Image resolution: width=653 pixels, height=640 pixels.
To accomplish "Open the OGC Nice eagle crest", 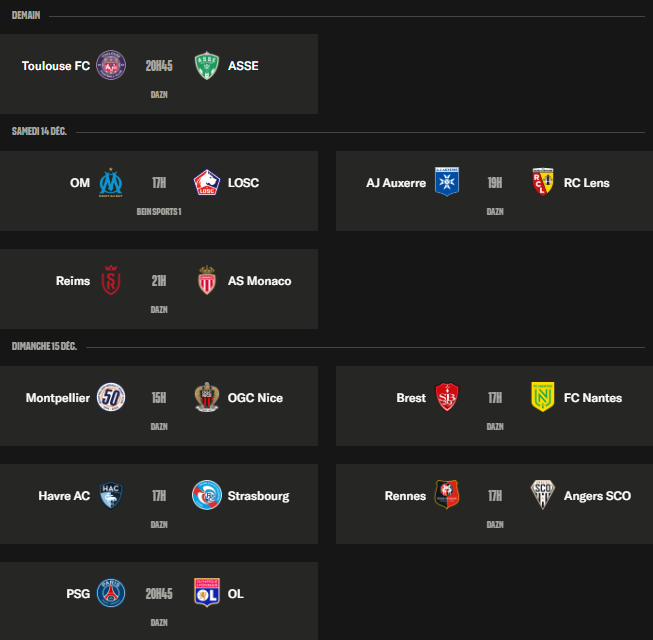I will 207,397.
